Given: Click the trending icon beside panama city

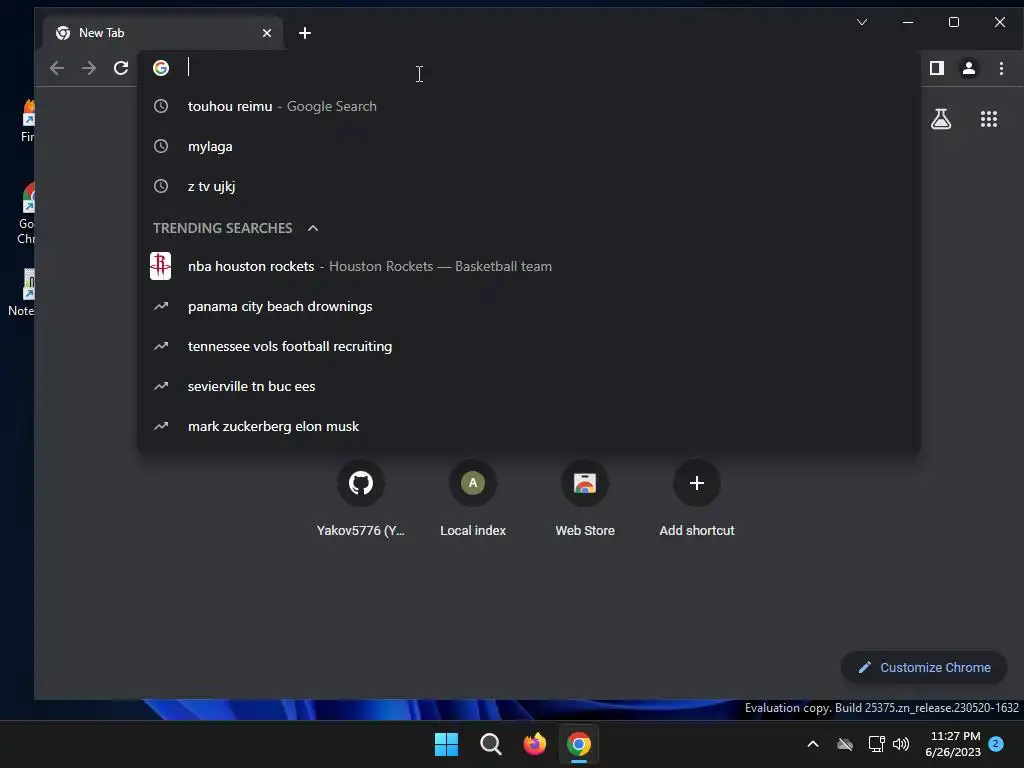Looking at the screenshot, I should [161, 306].
